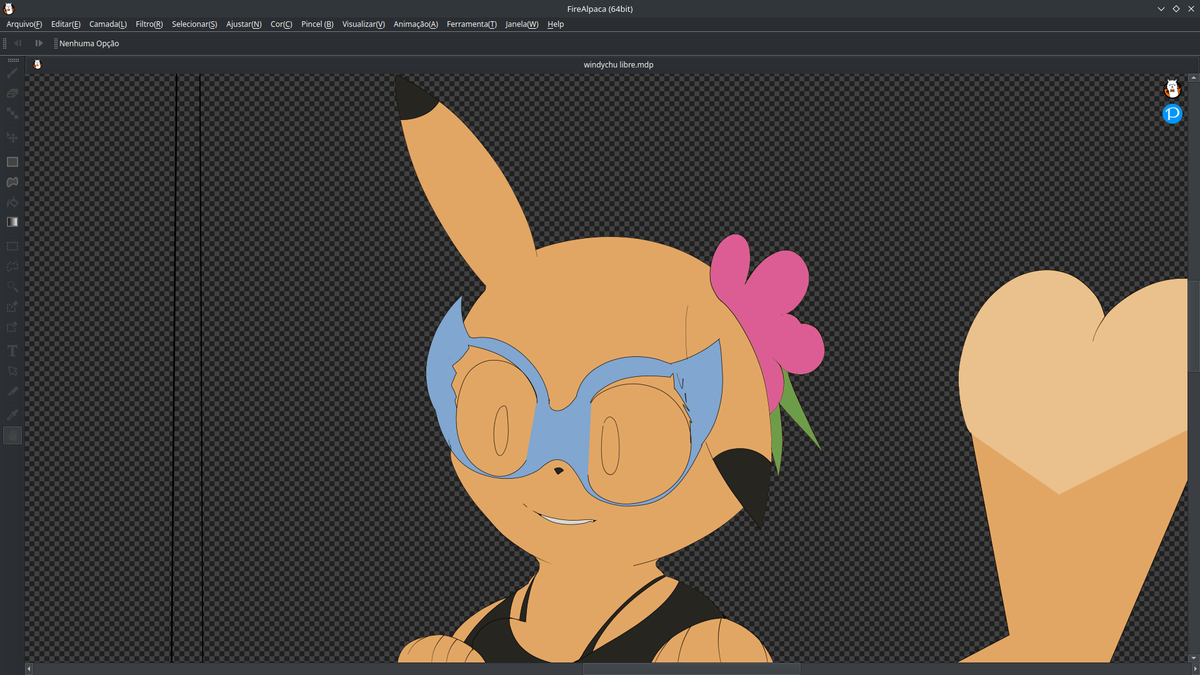Open the Editar menu

(66, 24)
